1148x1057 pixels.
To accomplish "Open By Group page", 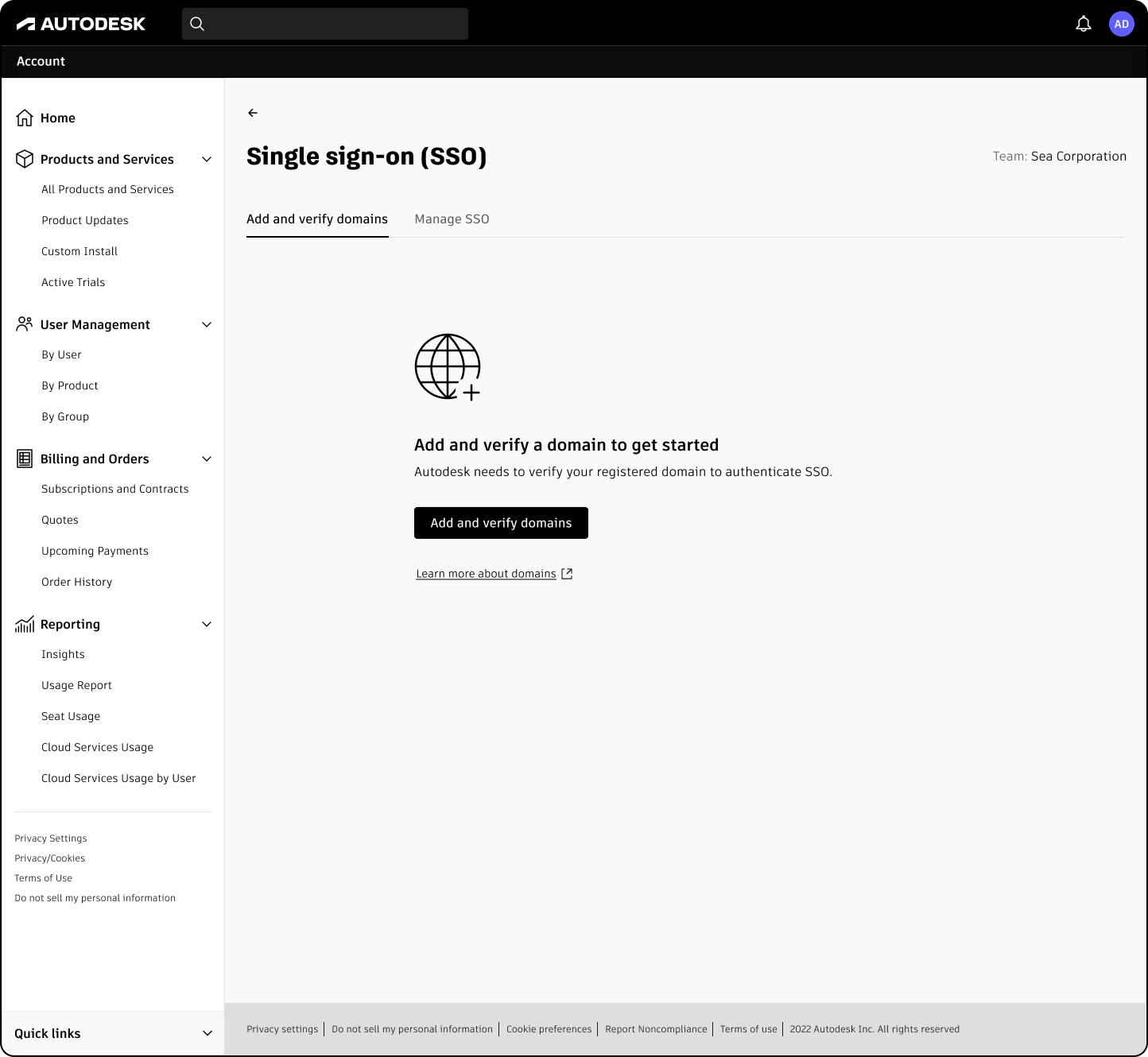I will pos(65,416).
